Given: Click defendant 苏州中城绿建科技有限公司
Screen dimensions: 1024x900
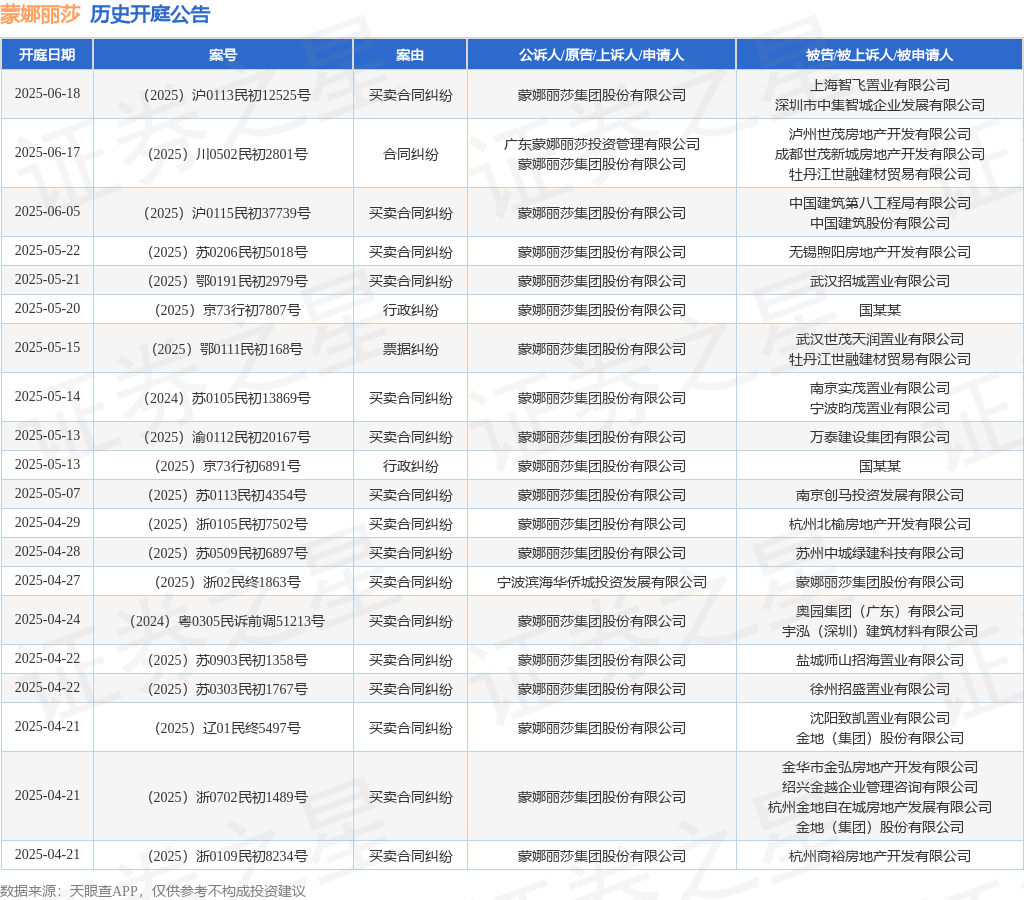Looking at the screenshot, I should click(x=880, y=553).
